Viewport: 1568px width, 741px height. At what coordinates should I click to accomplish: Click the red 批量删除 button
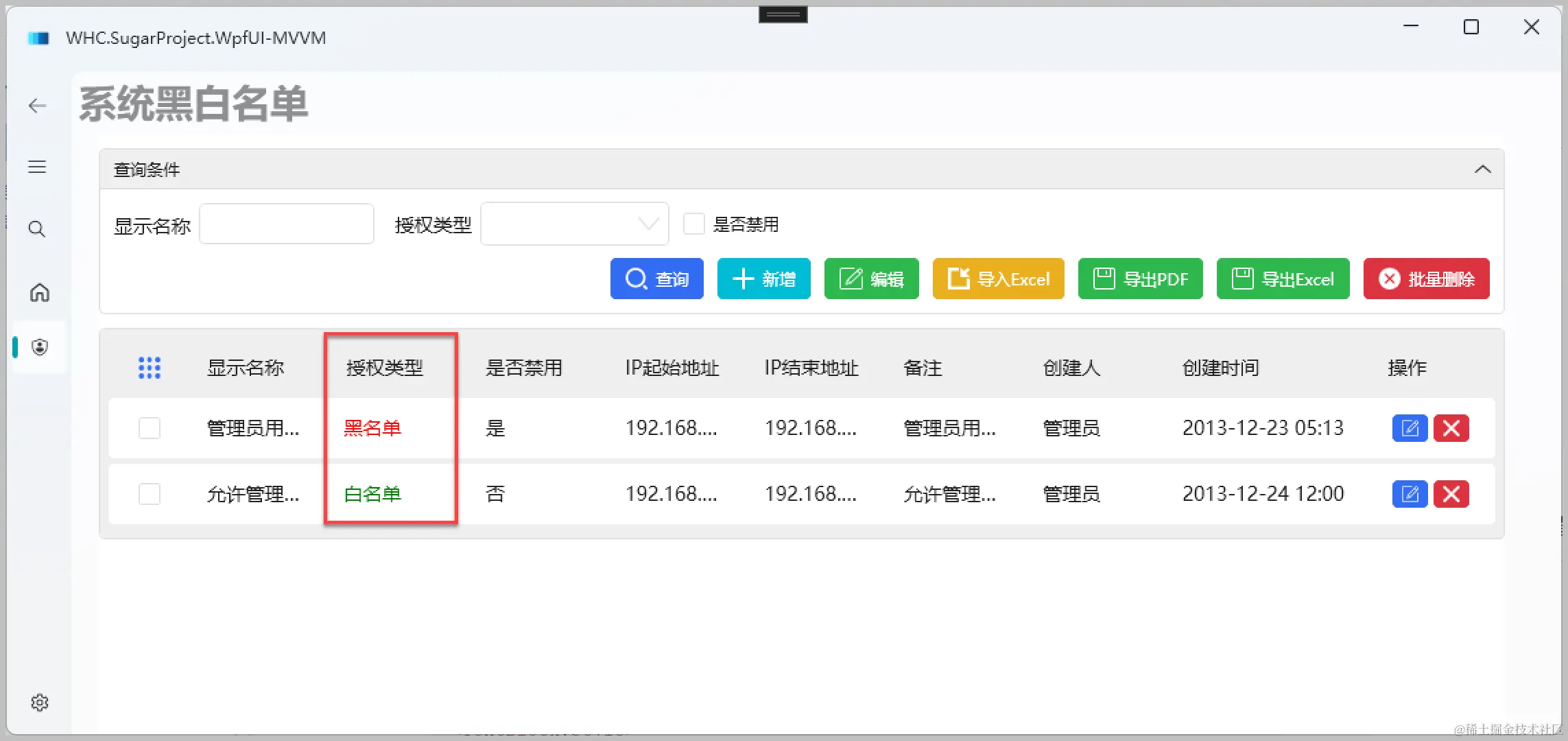point(1426,279)
